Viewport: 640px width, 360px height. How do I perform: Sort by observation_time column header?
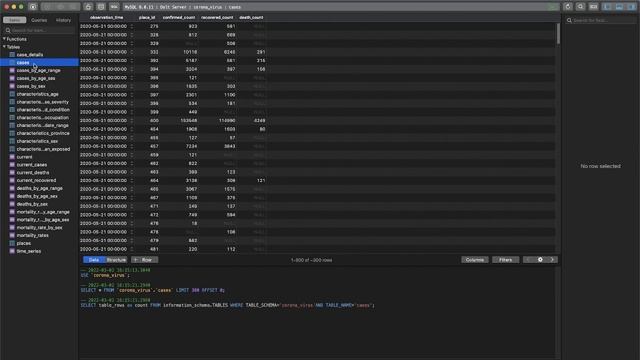pyautogui.click(x=107, y=18)
